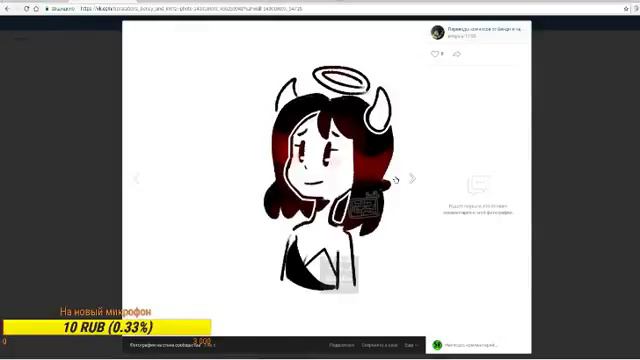Click the post date under the community name
The height and width of the screenshot is (360, 640).
click(462, 36)
